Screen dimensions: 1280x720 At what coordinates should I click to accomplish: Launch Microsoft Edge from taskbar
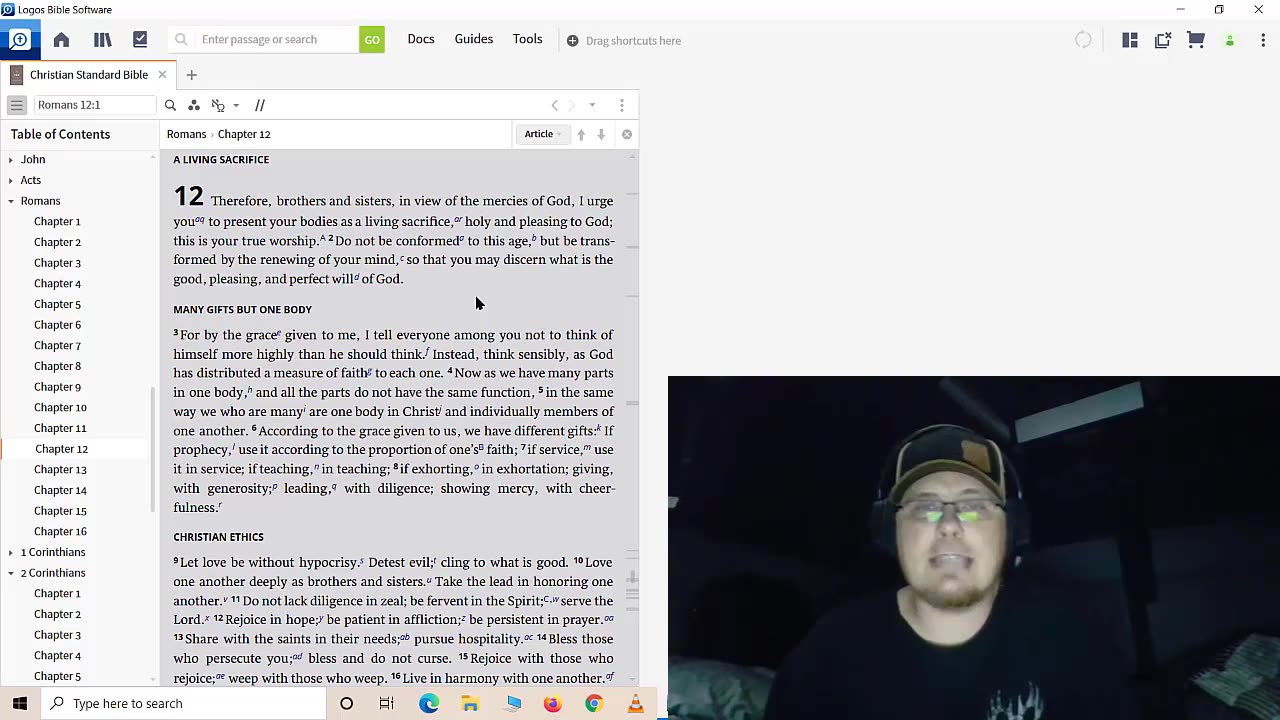429,704
